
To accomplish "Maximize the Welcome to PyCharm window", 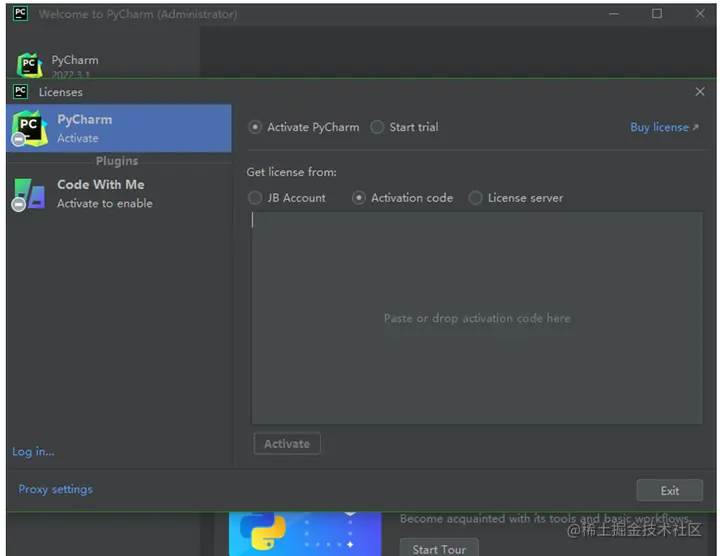I will [x=657, y=14].
